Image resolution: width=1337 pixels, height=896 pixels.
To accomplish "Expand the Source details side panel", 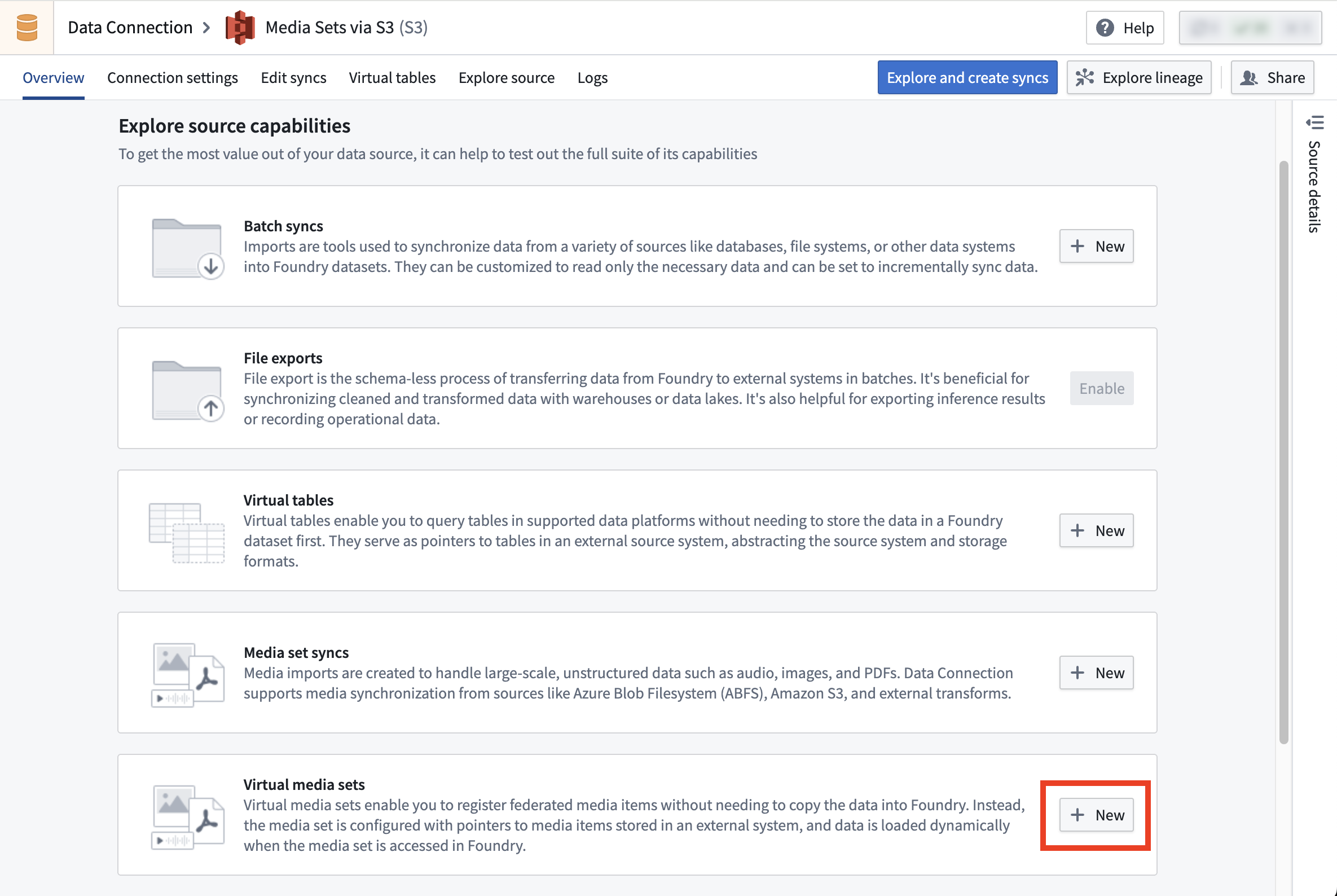I will tap(1314, 122).
